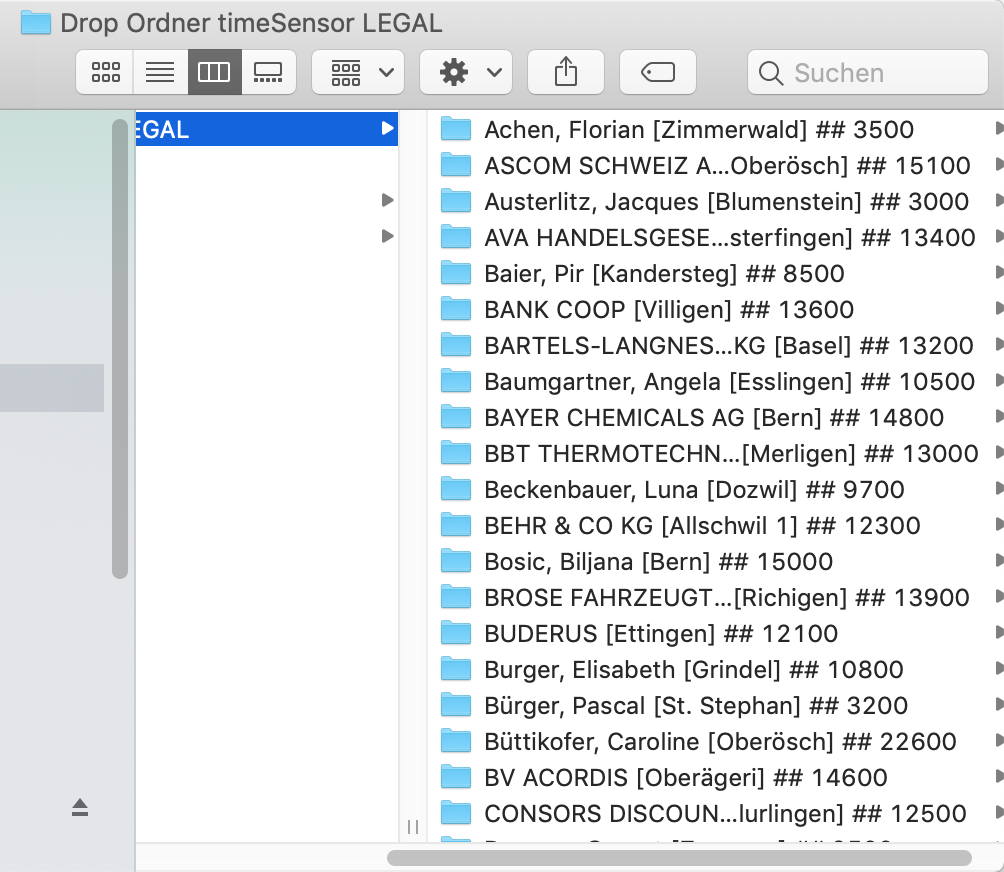Click the folder icon beside BARTELS-LANGNES
Screen dimensions: 1004x872
point(456,344)
